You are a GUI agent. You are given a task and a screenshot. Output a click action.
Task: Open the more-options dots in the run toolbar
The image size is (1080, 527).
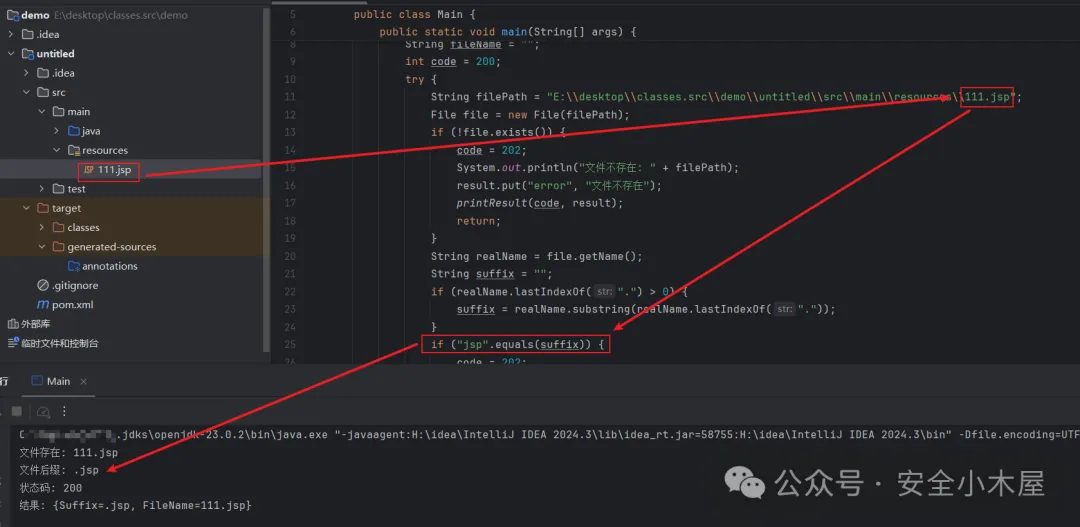63,411
